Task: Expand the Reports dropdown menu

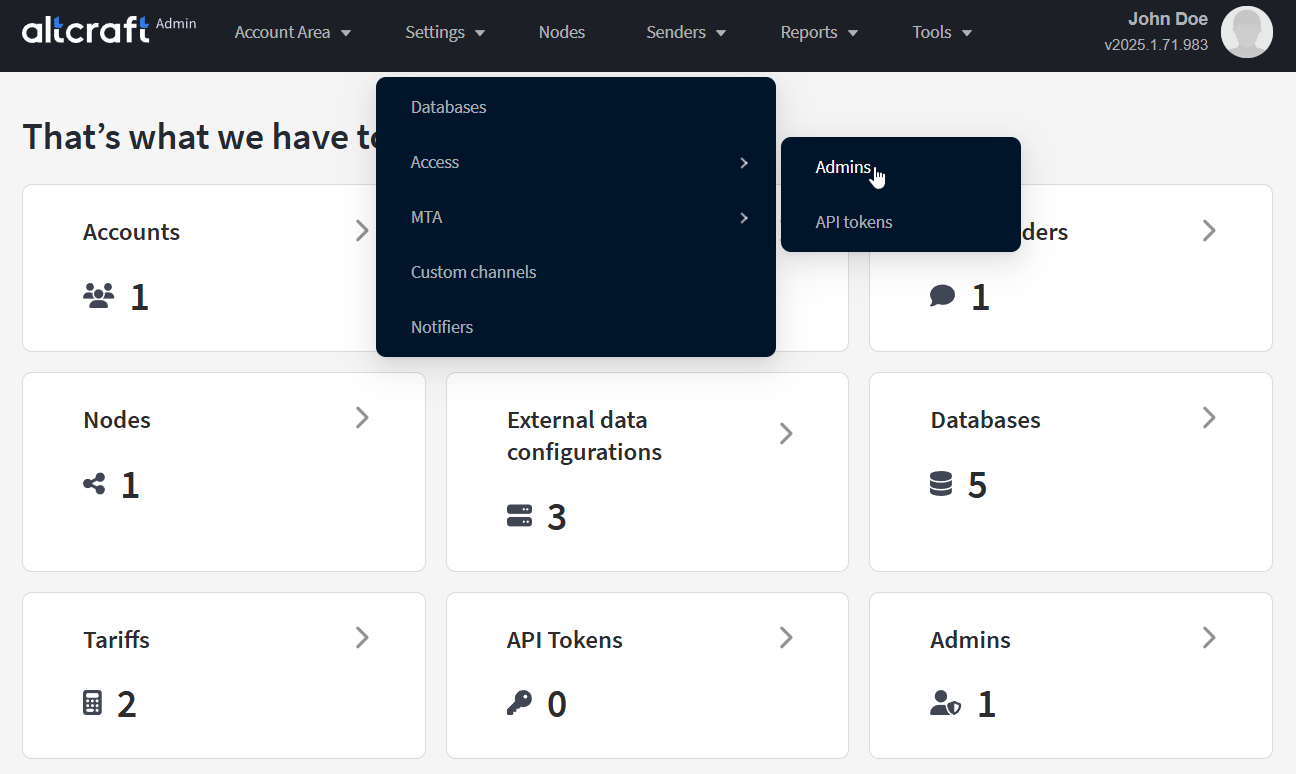Action: click(x=818, y=32)
